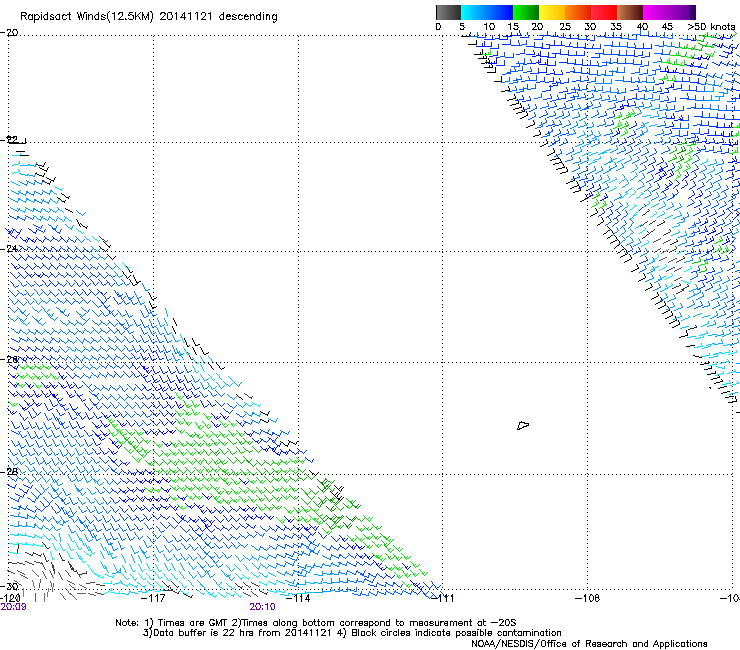Click the purple '20:09' time label

(13, 607)
